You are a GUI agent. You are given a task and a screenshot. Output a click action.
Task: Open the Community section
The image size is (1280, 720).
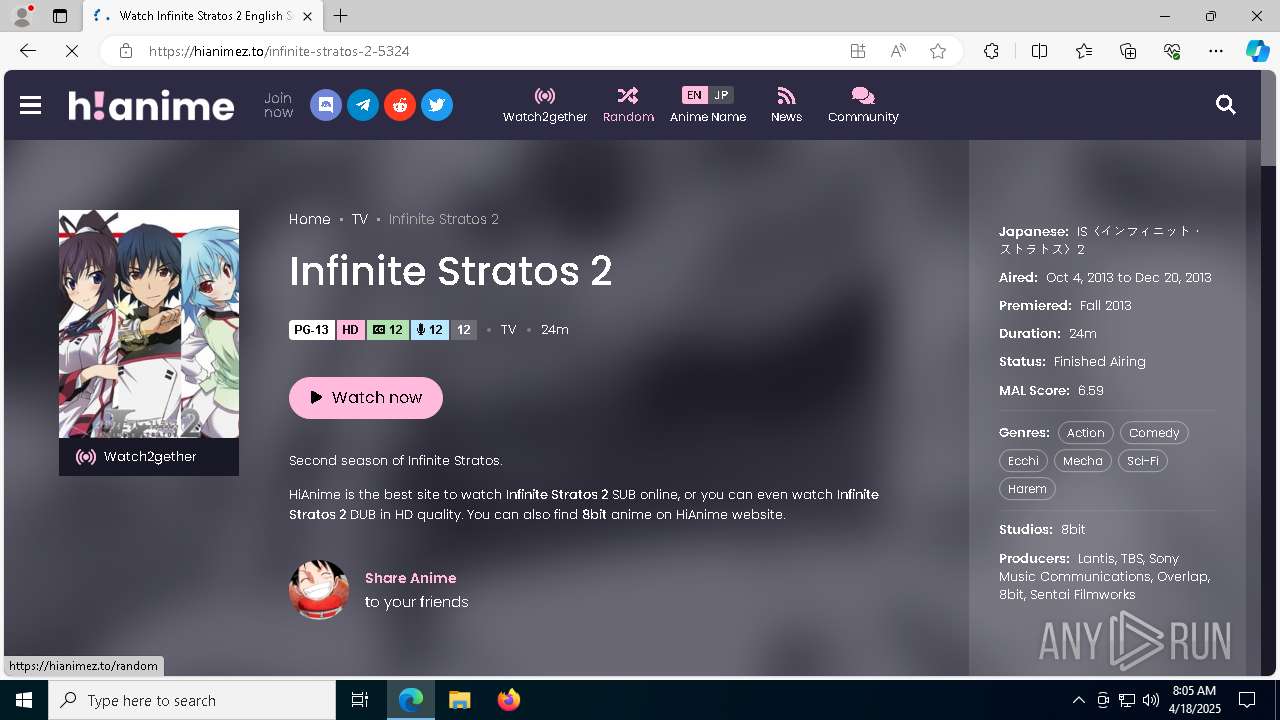pyautogui.click(x=863, y=105)
